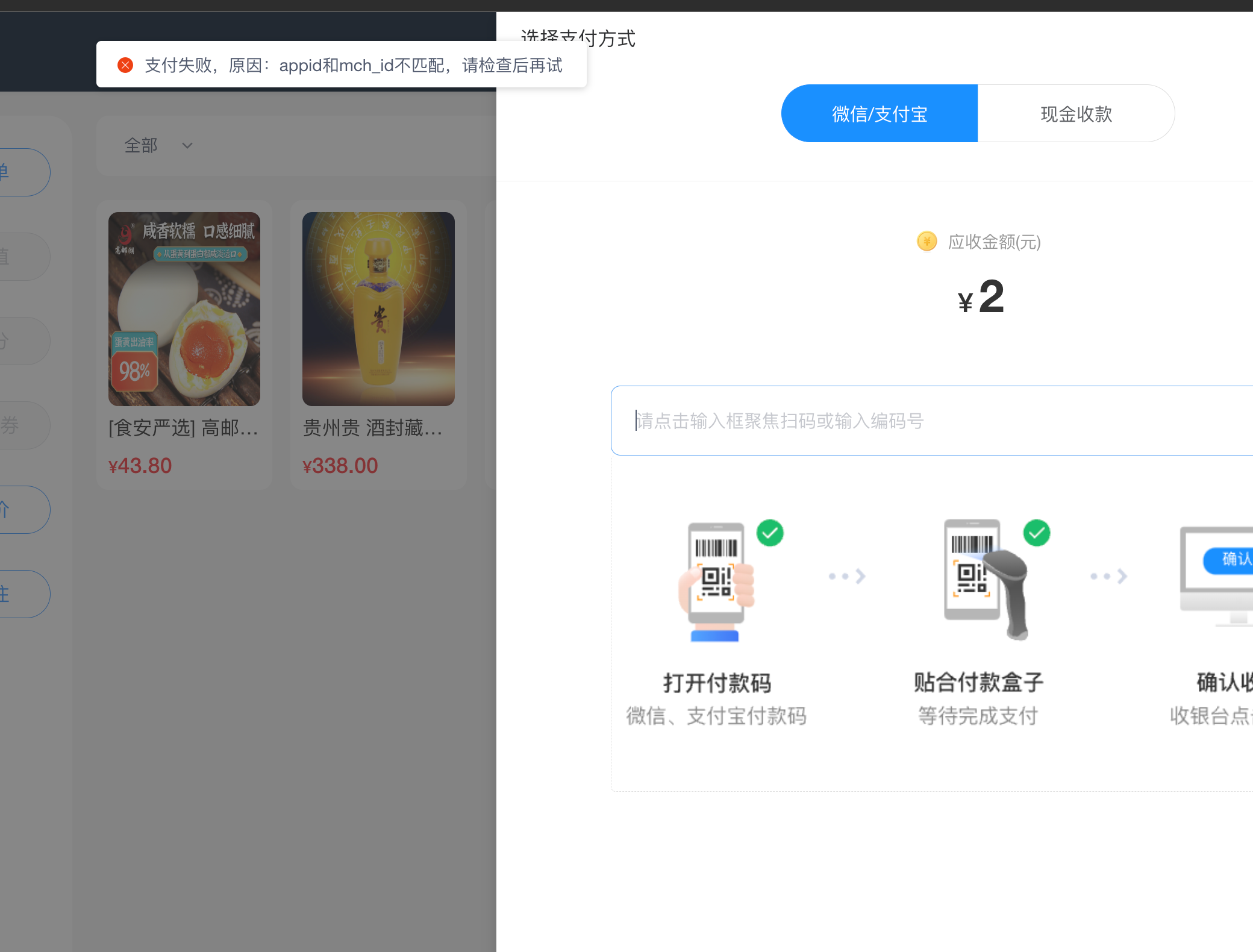Switch to 现金收款 cash payment tab

pos(1076,113)
